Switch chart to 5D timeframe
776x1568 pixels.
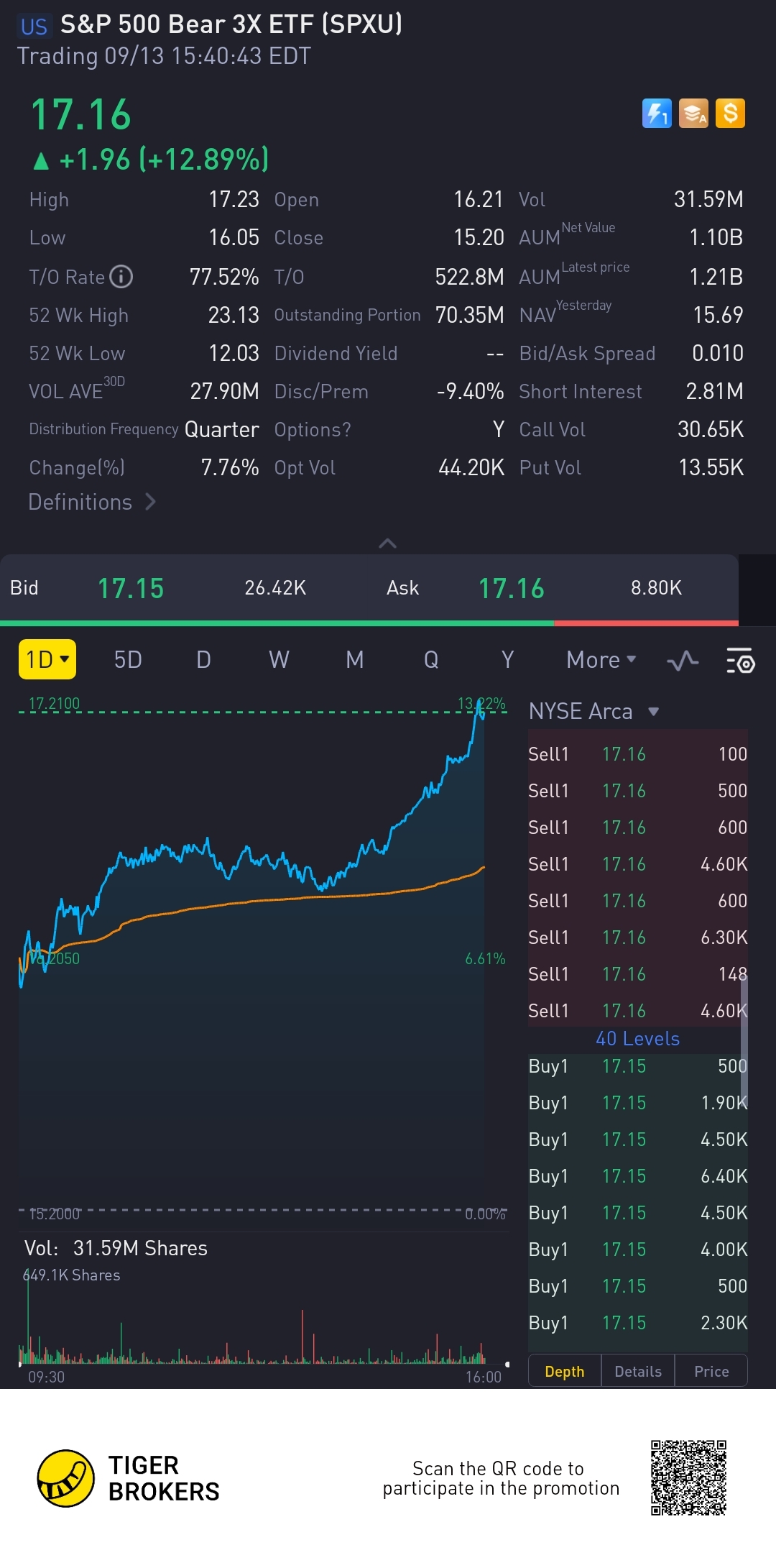pos(128,660)
